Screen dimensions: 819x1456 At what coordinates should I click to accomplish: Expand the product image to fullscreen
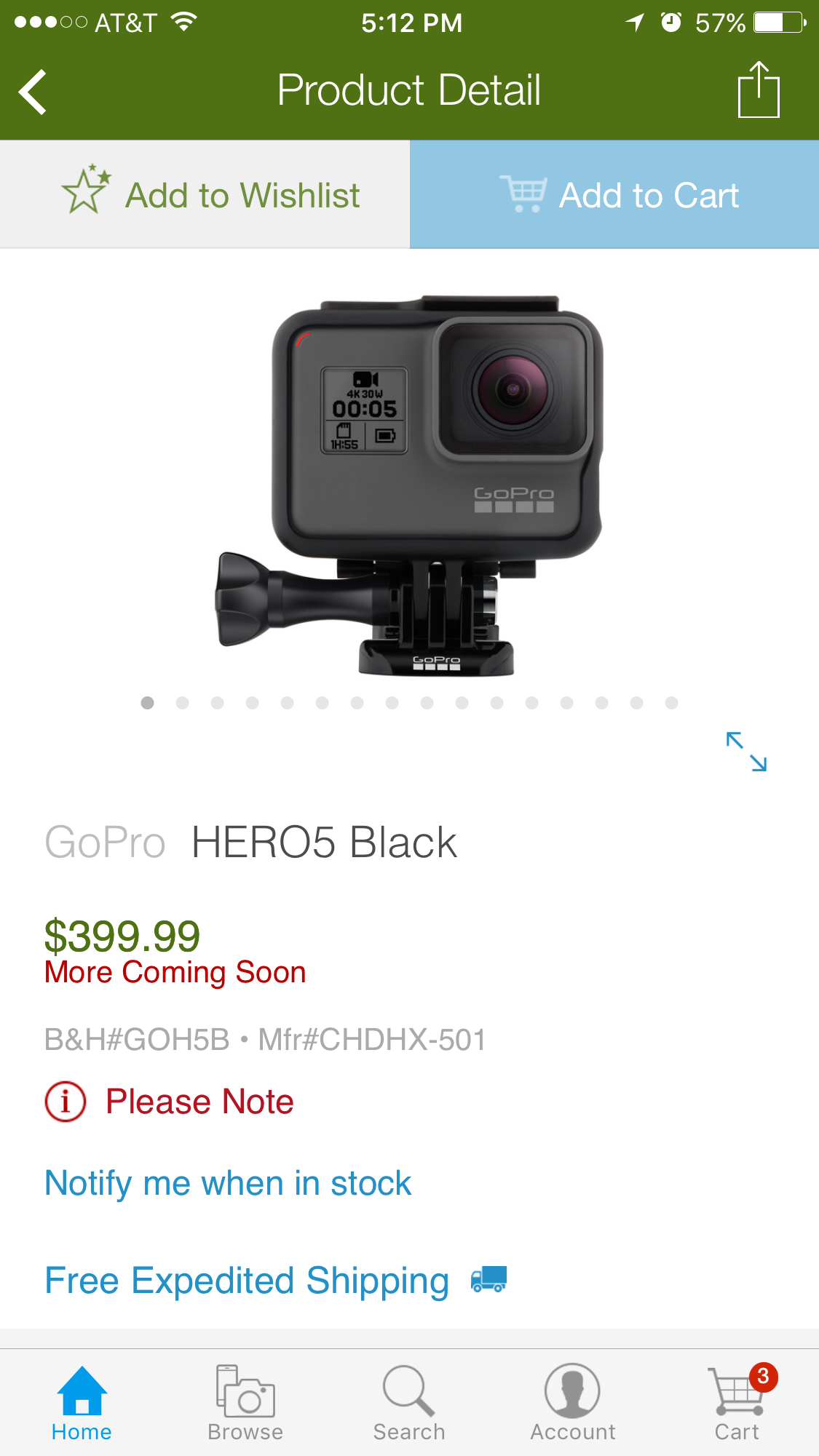pyautogui.click(x=747, y=751)
